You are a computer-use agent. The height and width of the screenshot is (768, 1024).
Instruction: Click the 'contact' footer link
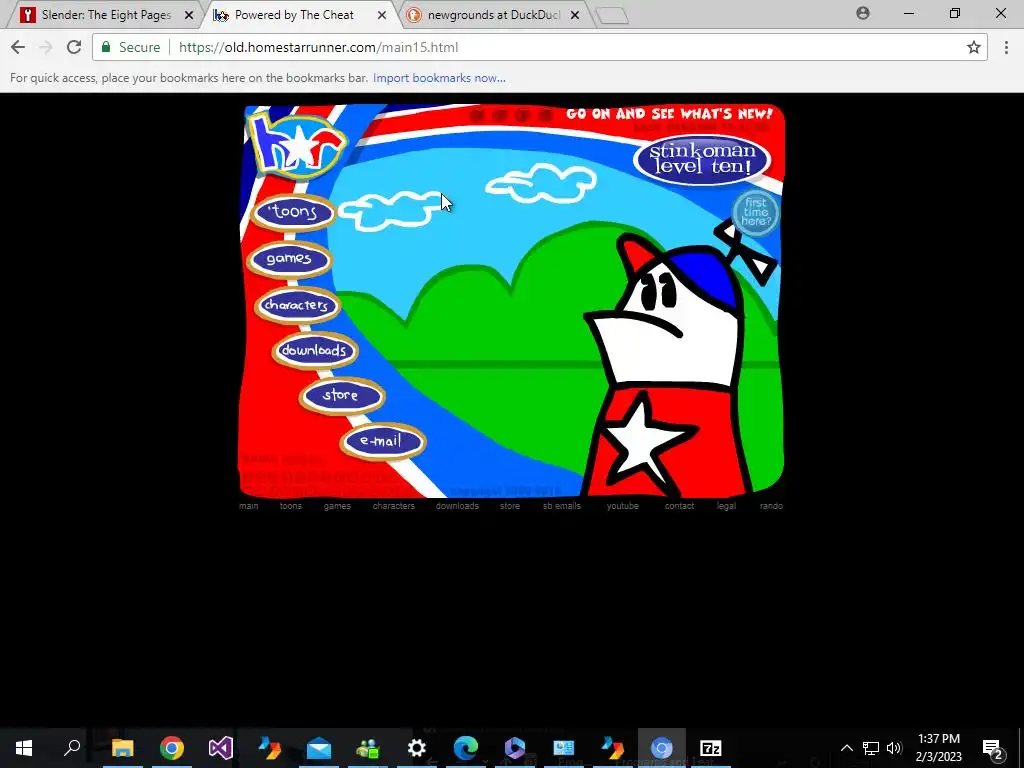point(679,506)
